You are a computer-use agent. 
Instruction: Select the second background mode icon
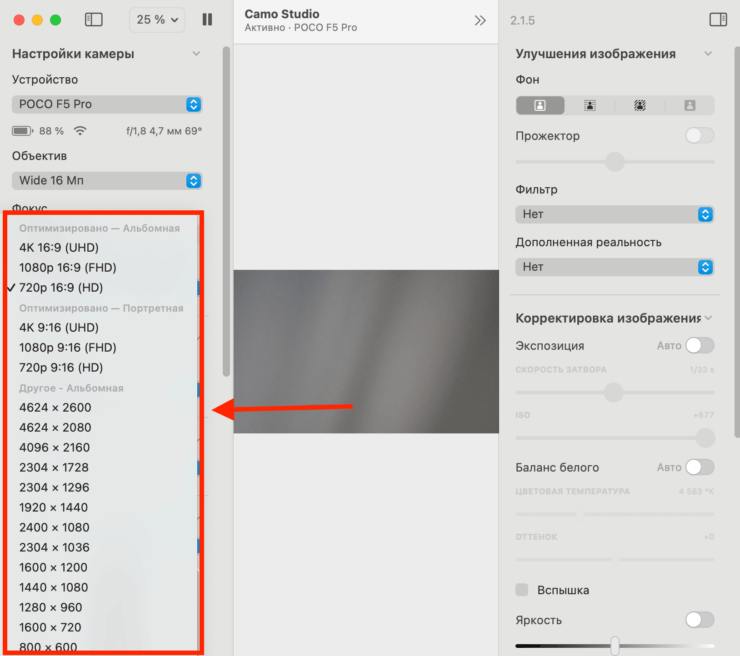[x=590, y=105]
